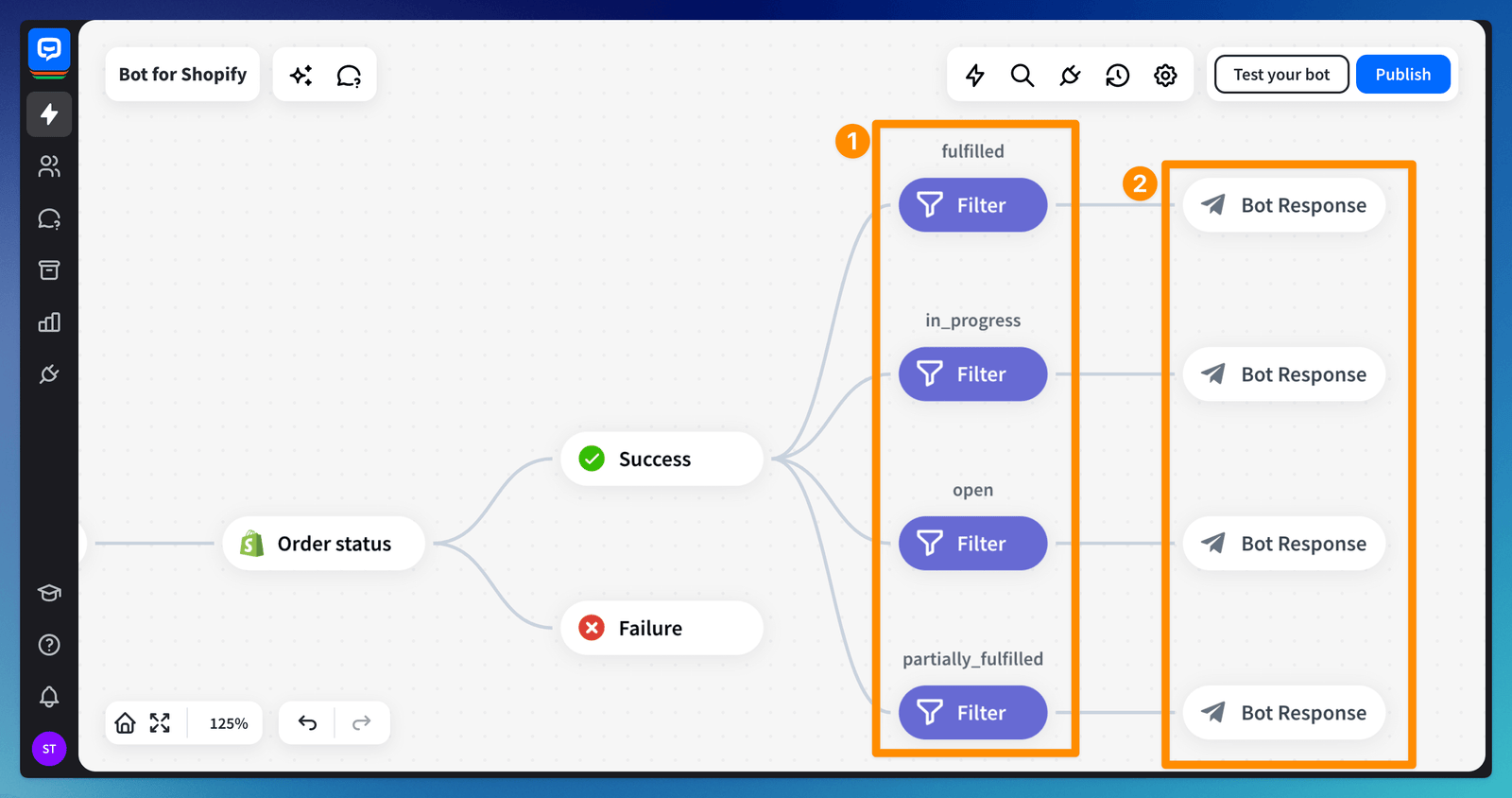Open the 125% zoom level control
The width and height of the screenshot is (1512, 798).
(x=229, y=723)
